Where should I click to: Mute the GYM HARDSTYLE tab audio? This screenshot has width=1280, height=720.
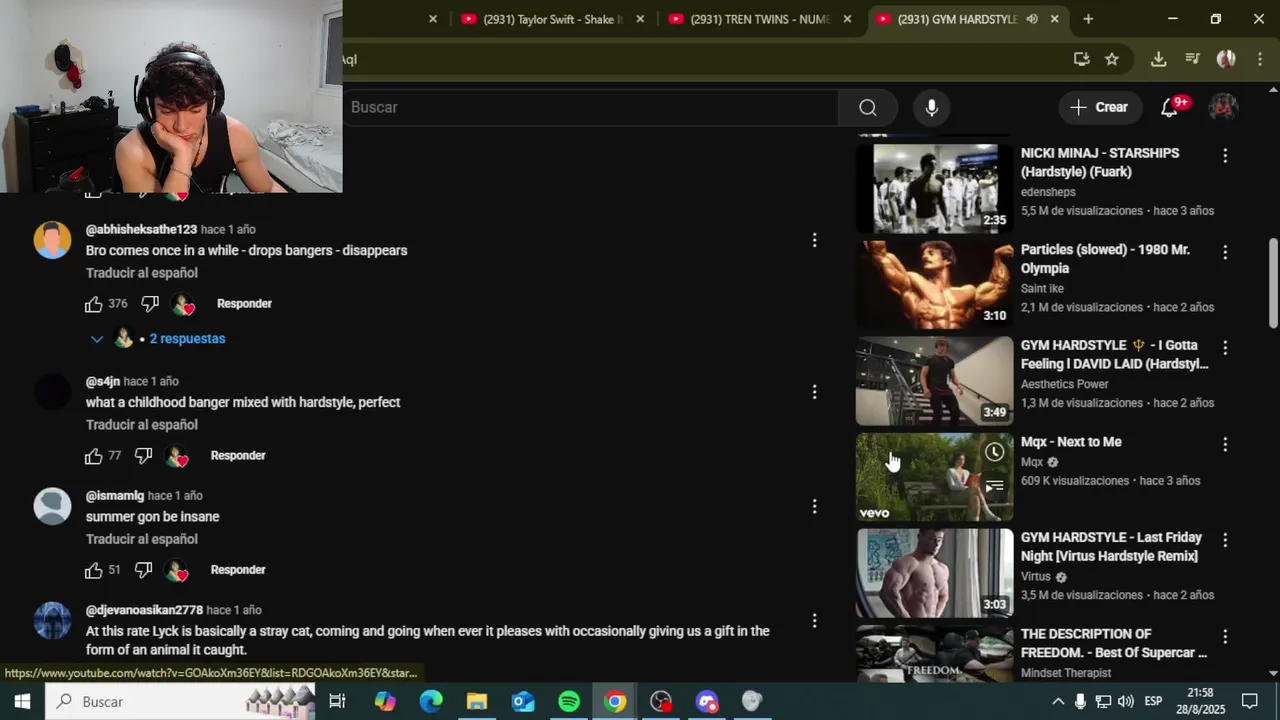1031,19
